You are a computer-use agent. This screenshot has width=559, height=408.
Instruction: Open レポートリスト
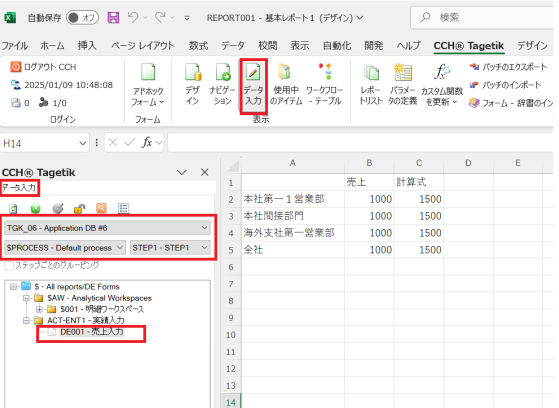[x=371, y=85]
